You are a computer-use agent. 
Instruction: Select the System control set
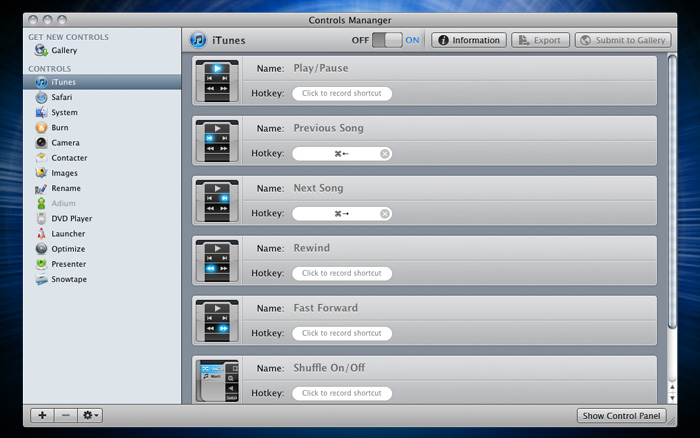[102, 113]
